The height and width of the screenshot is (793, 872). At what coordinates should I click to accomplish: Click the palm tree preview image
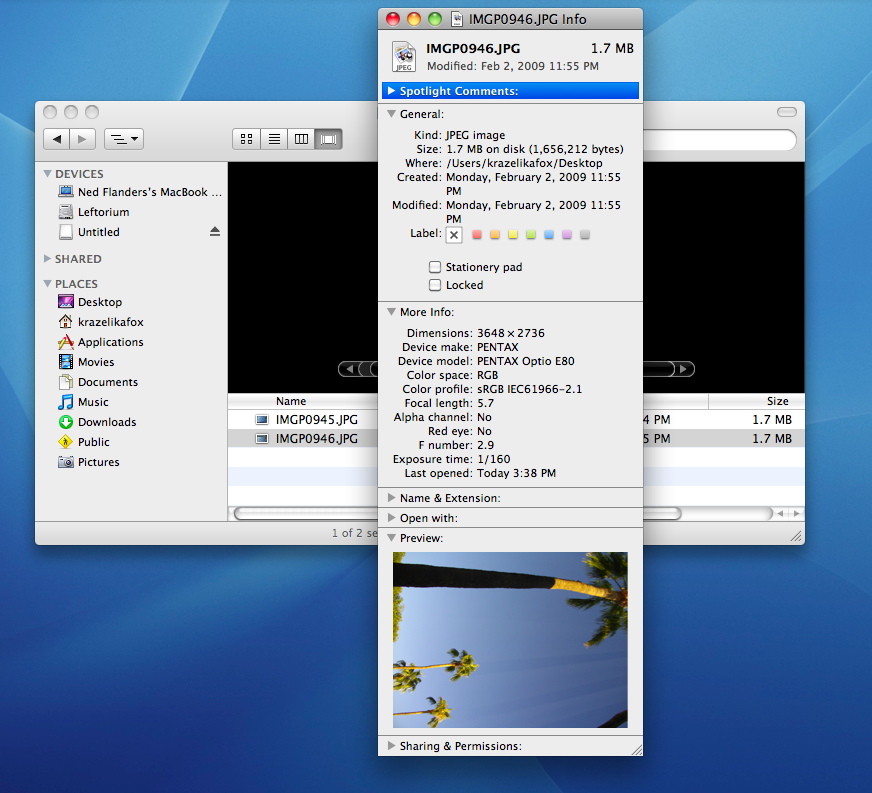tap(510, 640)
